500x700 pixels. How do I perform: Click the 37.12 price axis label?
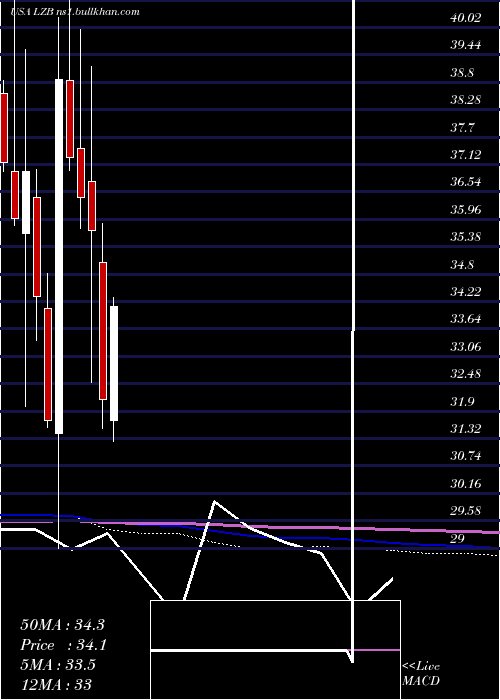coord(466,155)
